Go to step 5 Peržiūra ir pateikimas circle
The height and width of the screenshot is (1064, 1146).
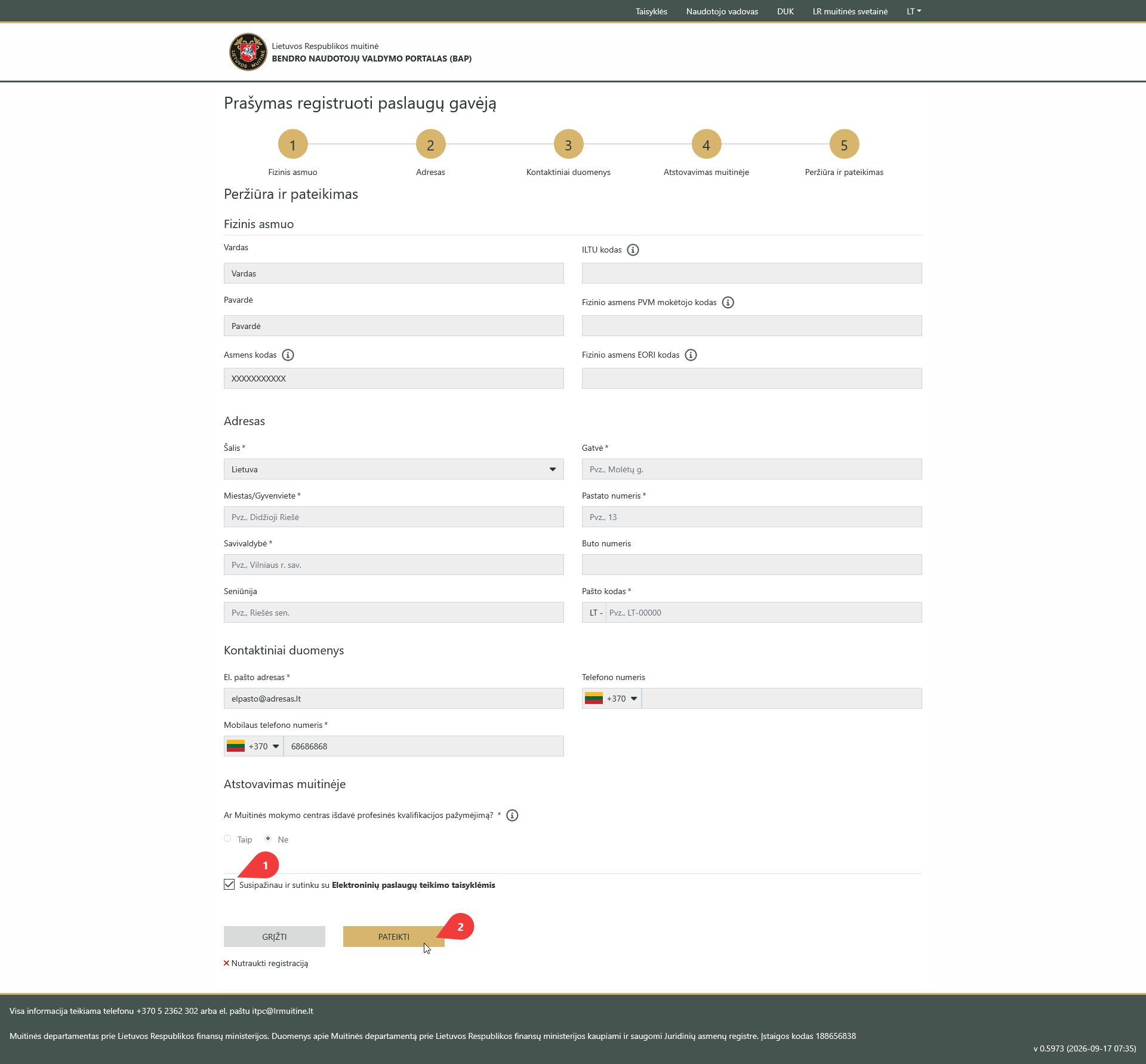(x=844, y=144)
